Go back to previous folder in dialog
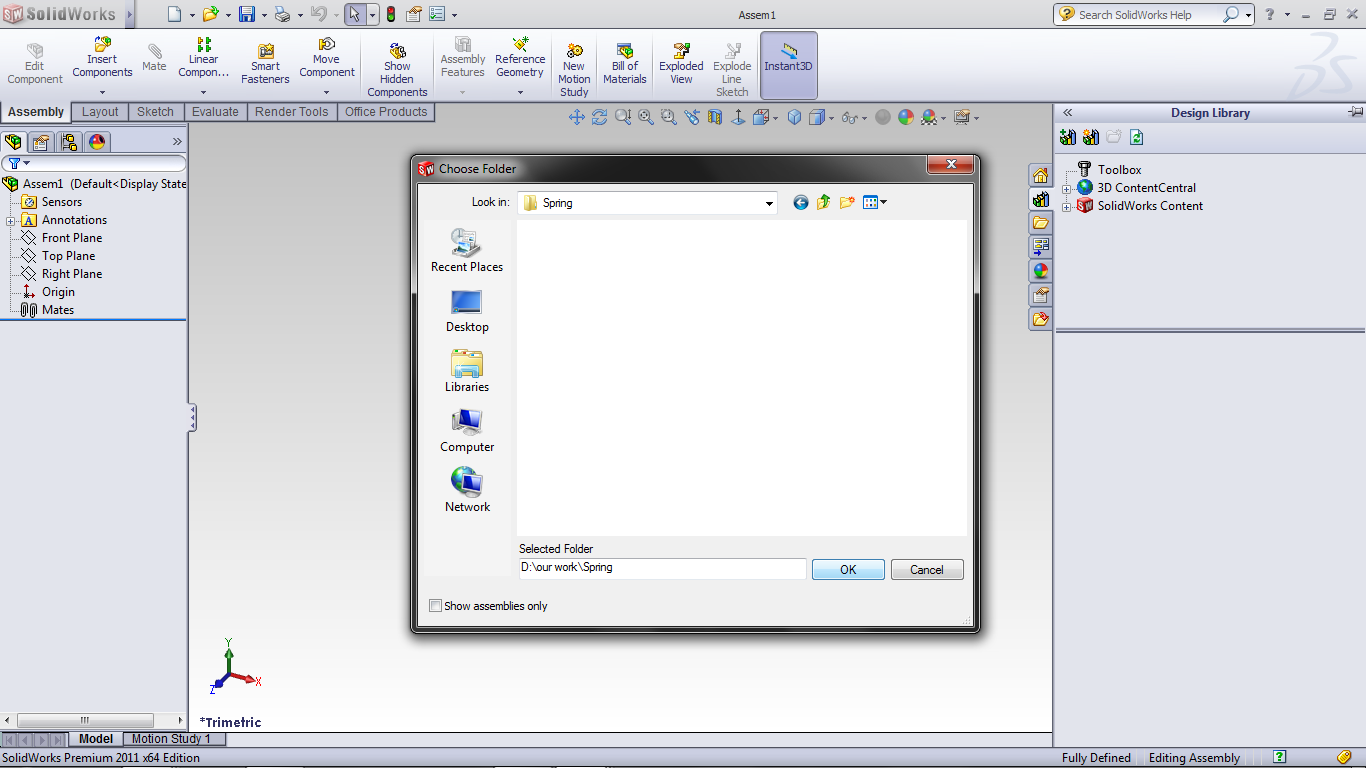The image size is (1366, 768). point(800,202)
